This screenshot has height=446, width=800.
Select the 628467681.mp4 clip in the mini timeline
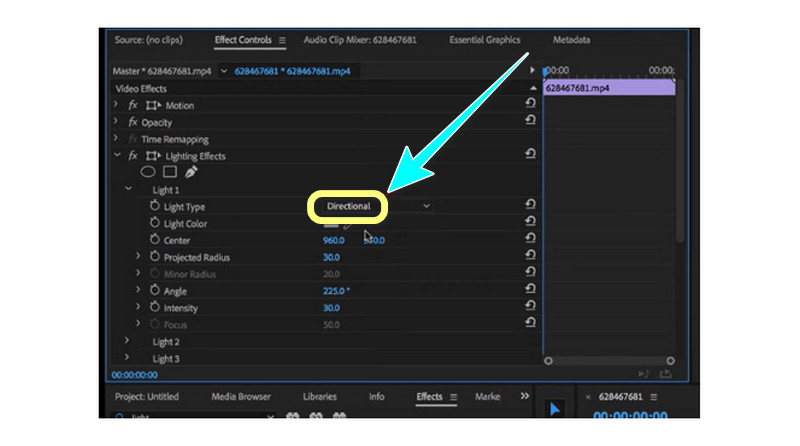609,88
